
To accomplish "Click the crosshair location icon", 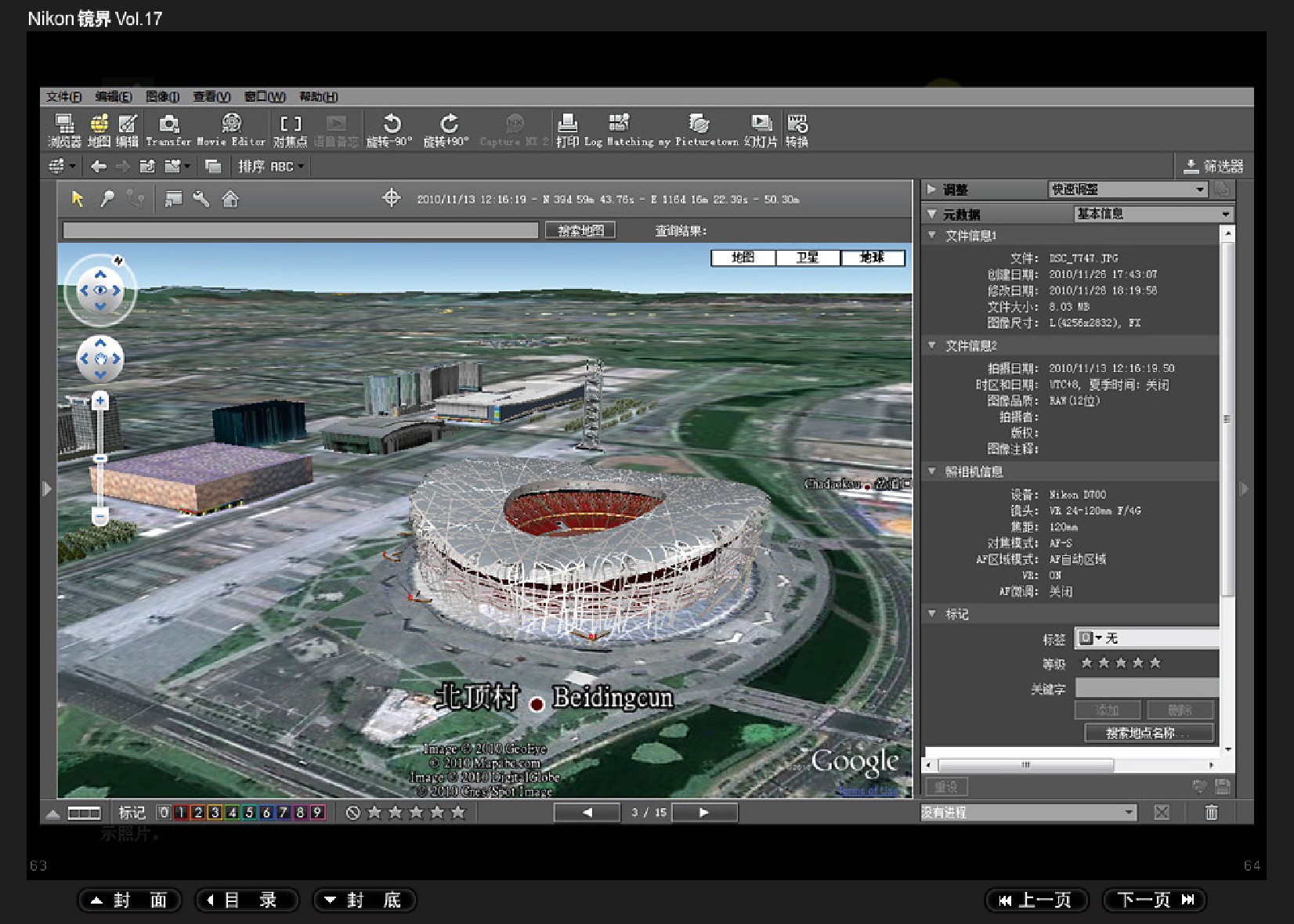I will pyautogui.click(x=391, y=198).
